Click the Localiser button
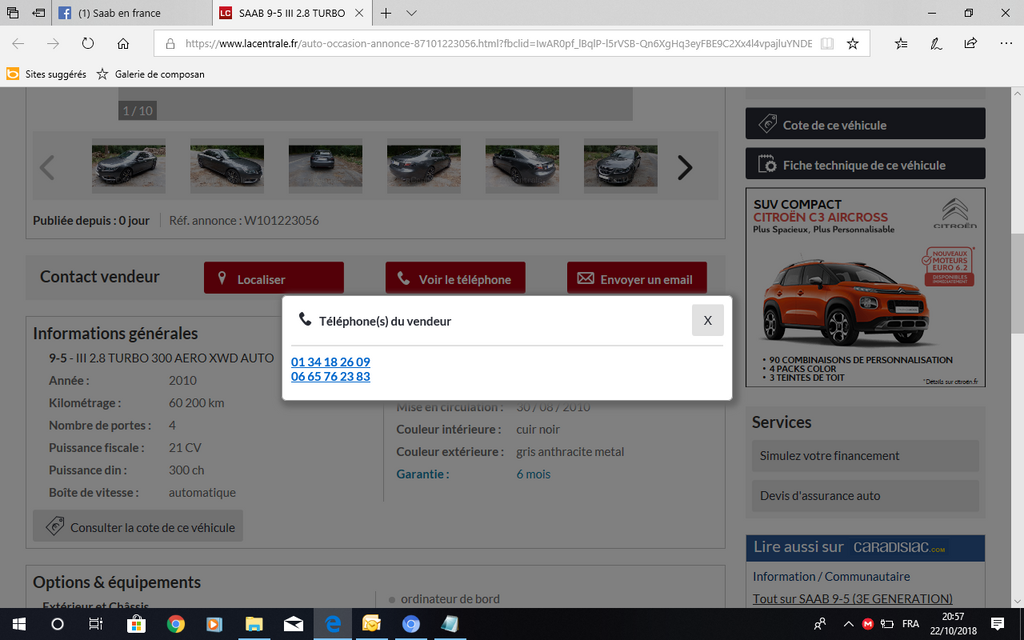Screen dimensions: 1024x640 click(x=274, y=278)
